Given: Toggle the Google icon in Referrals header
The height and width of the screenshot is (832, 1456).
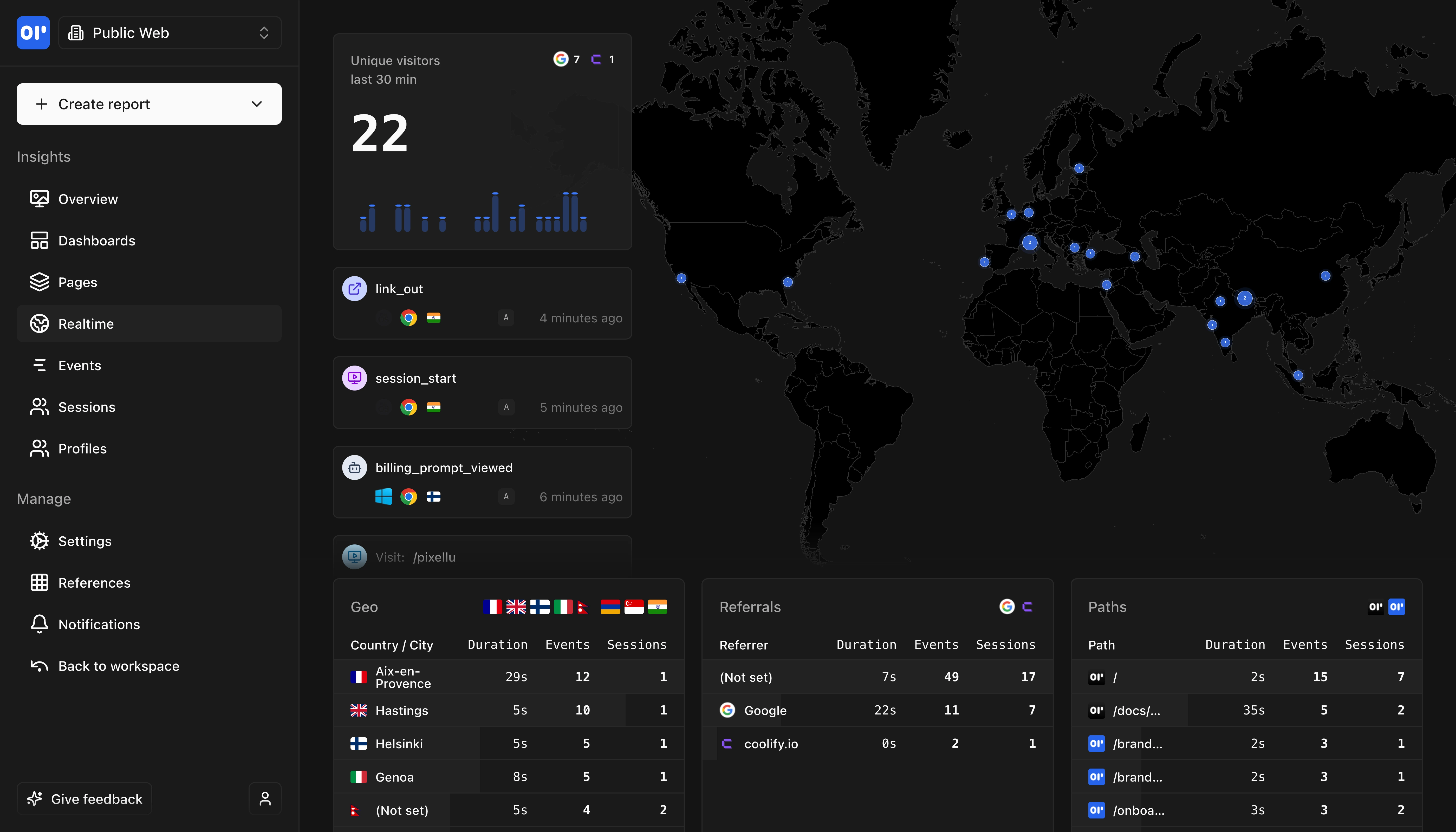Looking at the screenshot, I should pyautogui.click(x=1007, y=606).
